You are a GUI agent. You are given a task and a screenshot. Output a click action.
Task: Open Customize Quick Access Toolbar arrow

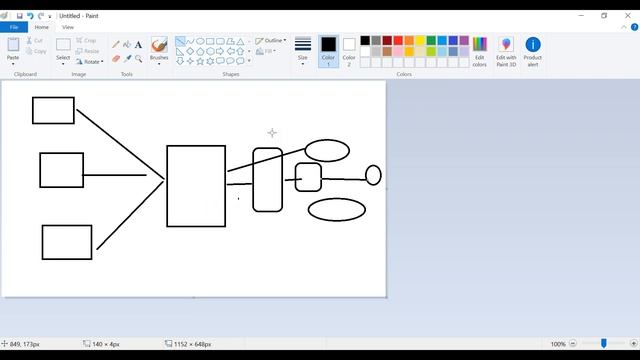tap(50, 16)
